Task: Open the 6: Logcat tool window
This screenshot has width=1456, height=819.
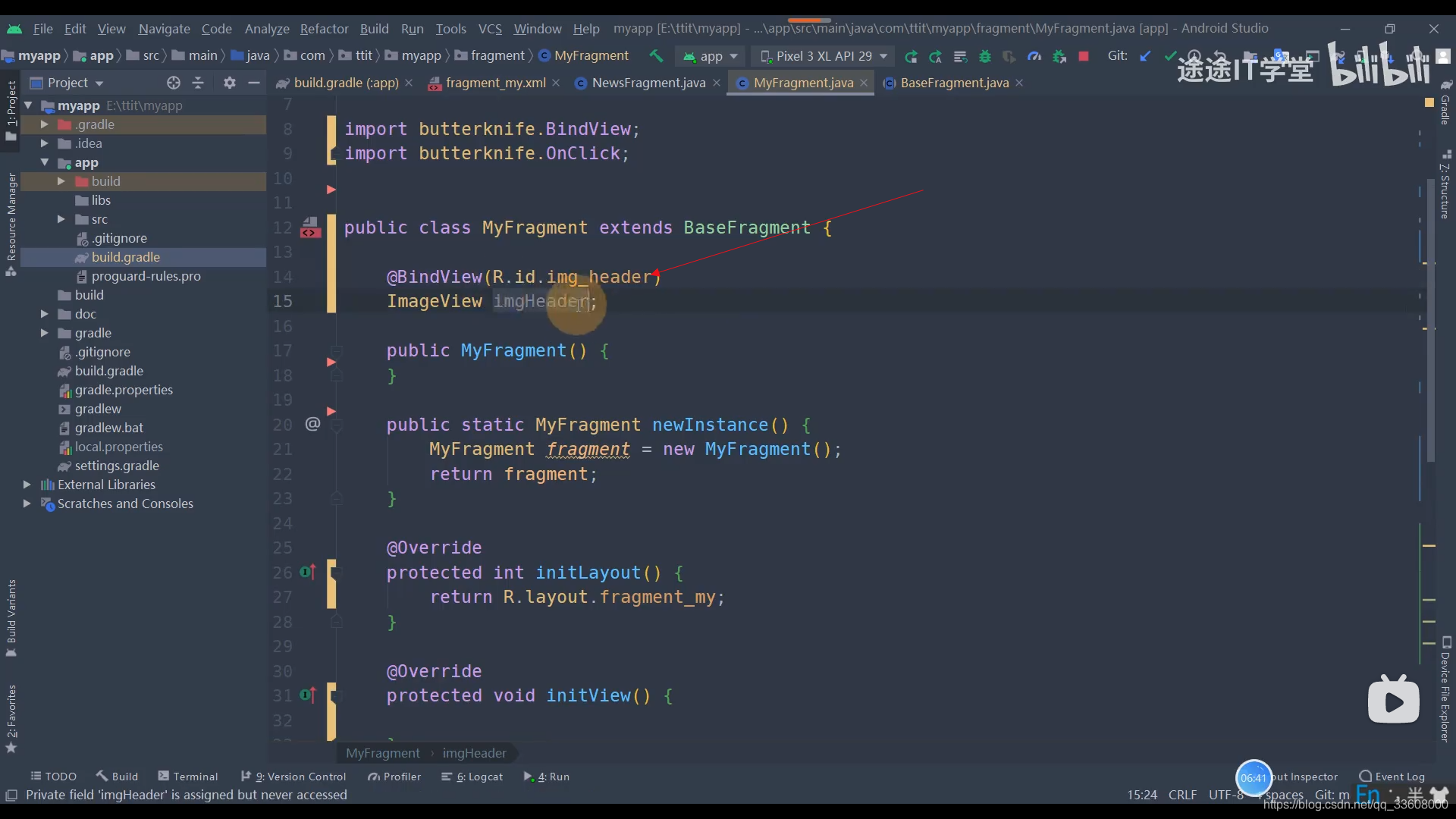Action: pyautogui.click(x=472, y=777)
